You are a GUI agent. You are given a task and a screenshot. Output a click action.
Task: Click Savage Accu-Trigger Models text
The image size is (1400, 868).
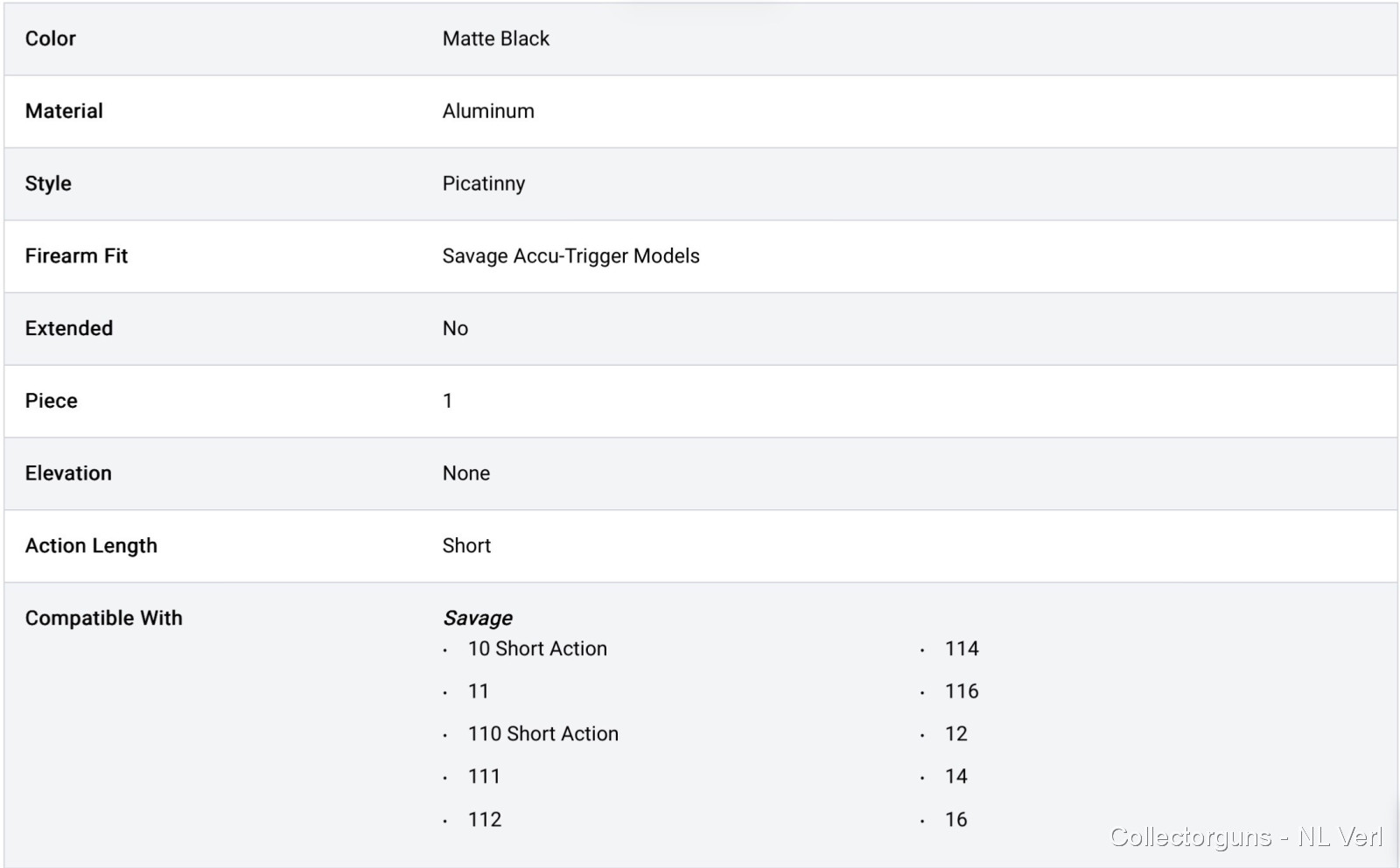coord(570,256)
